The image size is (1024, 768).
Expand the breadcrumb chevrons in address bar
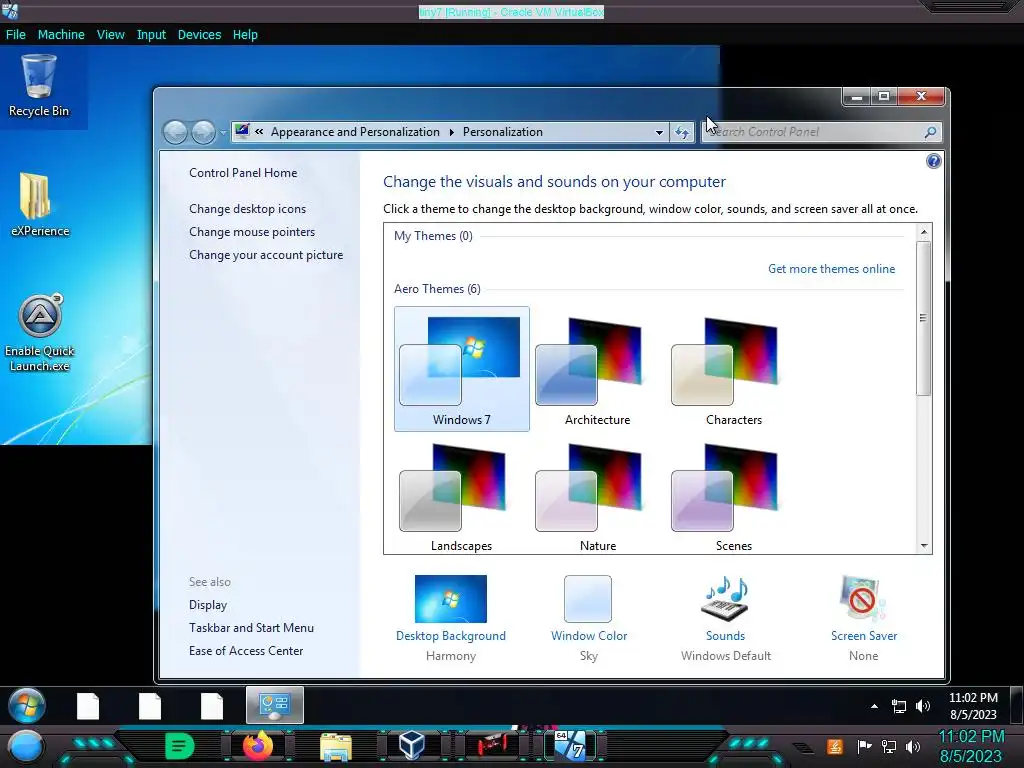pos(259,131)
